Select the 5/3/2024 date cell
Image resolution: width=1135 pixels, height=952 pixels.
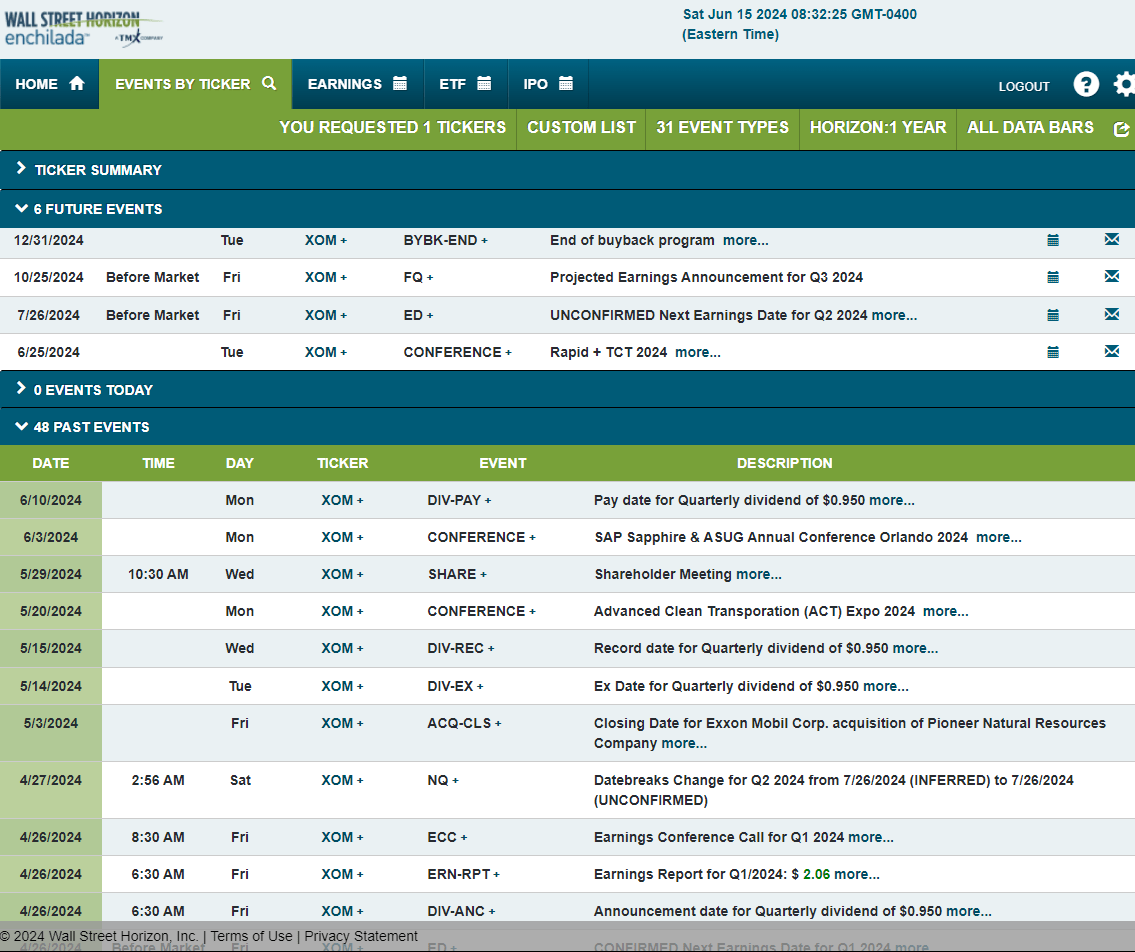pyautogui.click(x=51, y=733)
